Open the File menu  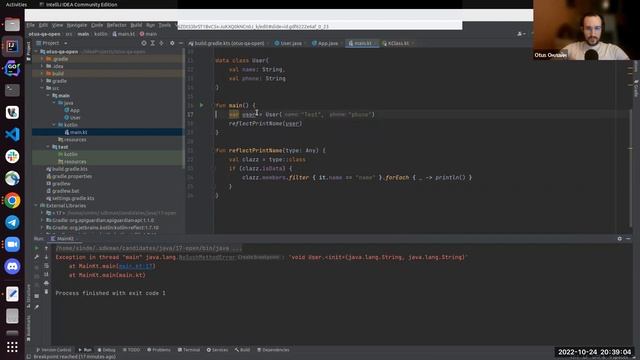click(31, 25)
